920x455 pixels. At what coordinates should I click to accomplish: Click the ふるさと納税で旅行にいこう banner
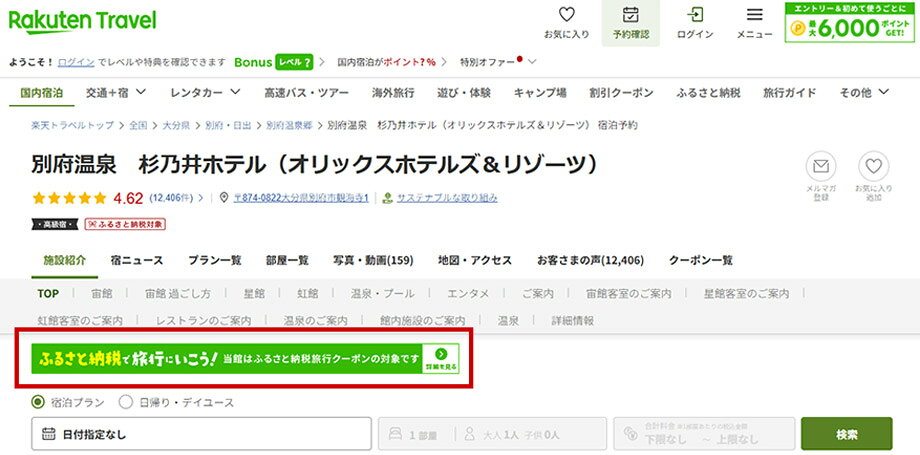(x=245, y=359)
